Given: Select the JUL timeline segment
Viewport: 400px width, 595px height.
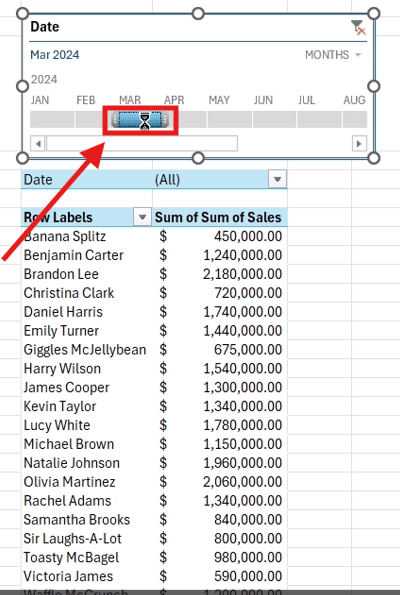Looking at the screenshot, I should point(319,119).
